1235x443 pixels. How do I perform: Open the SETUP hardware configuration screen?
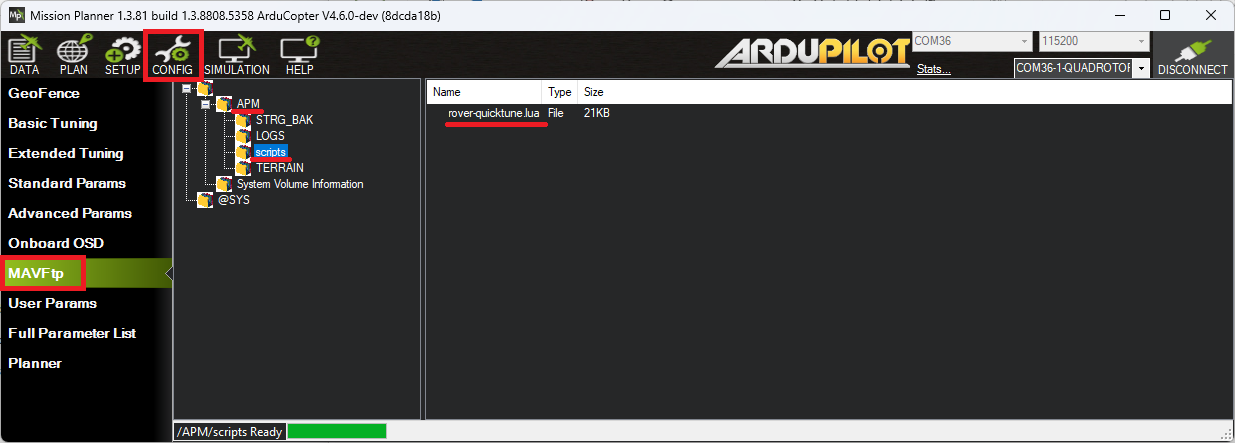click(x=123, y=56)
